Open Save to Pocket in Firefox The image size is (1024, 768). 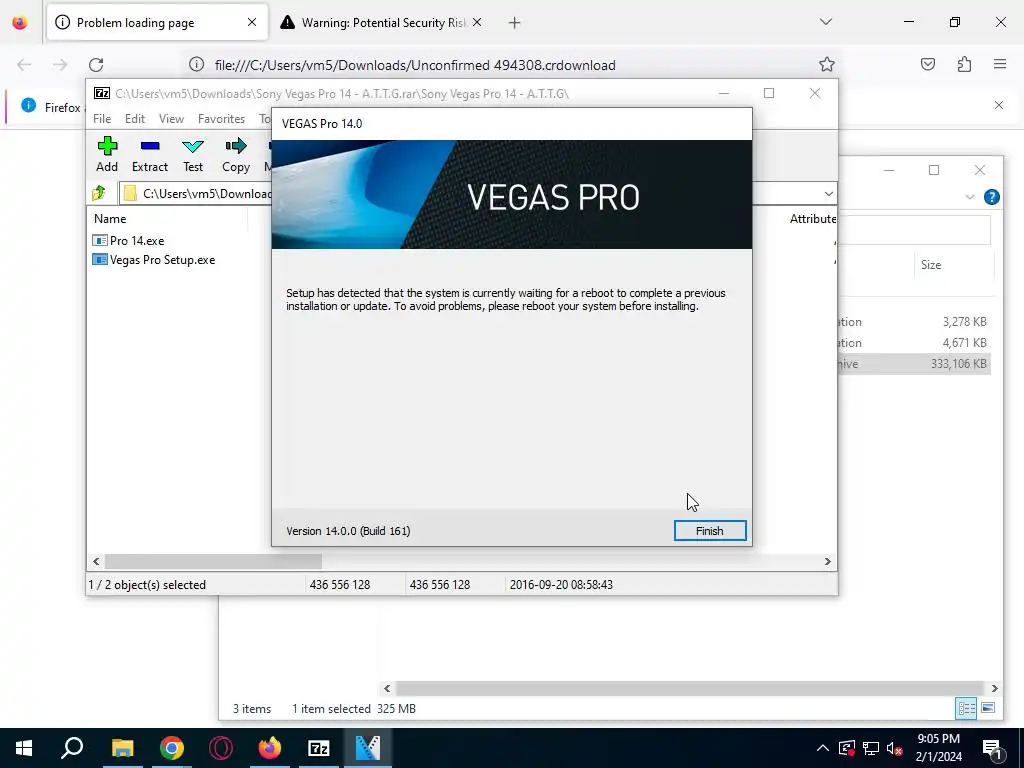928,64
